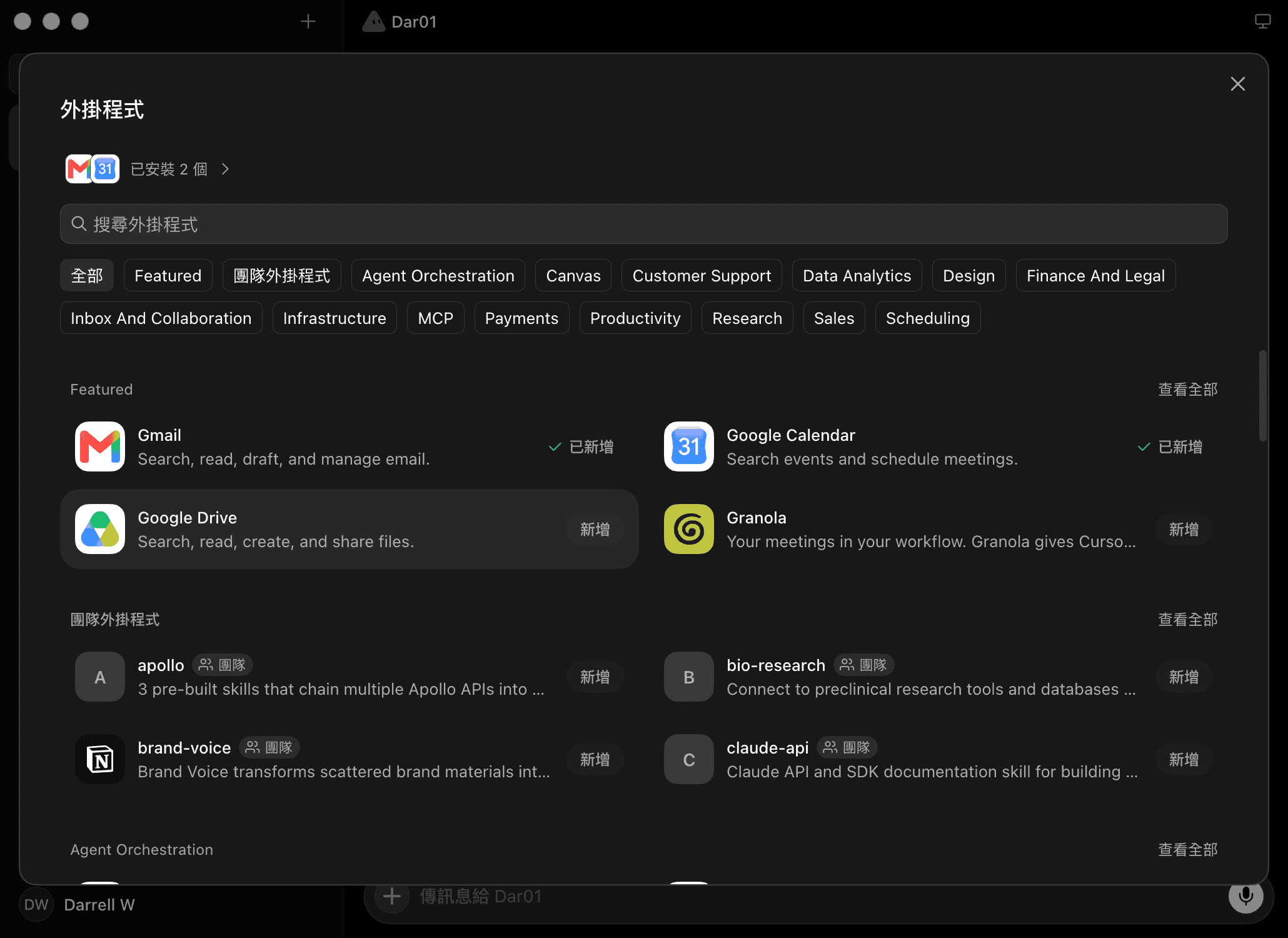Select the 全部 category filter
The width and height of the screenshot is (1288, 938).
87,275
